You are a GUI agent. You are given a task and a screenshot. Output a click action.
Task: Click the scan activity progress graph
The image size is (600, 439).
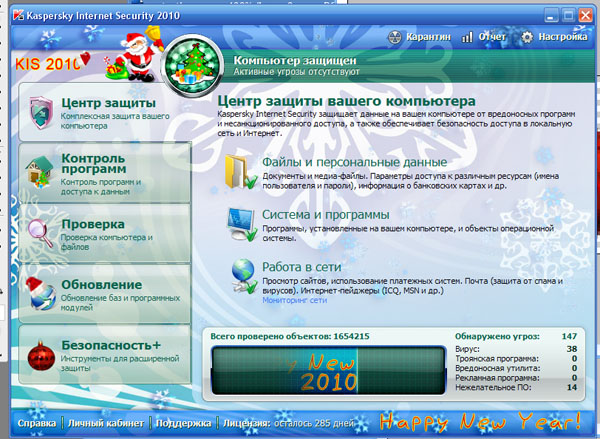pos(329,370)
